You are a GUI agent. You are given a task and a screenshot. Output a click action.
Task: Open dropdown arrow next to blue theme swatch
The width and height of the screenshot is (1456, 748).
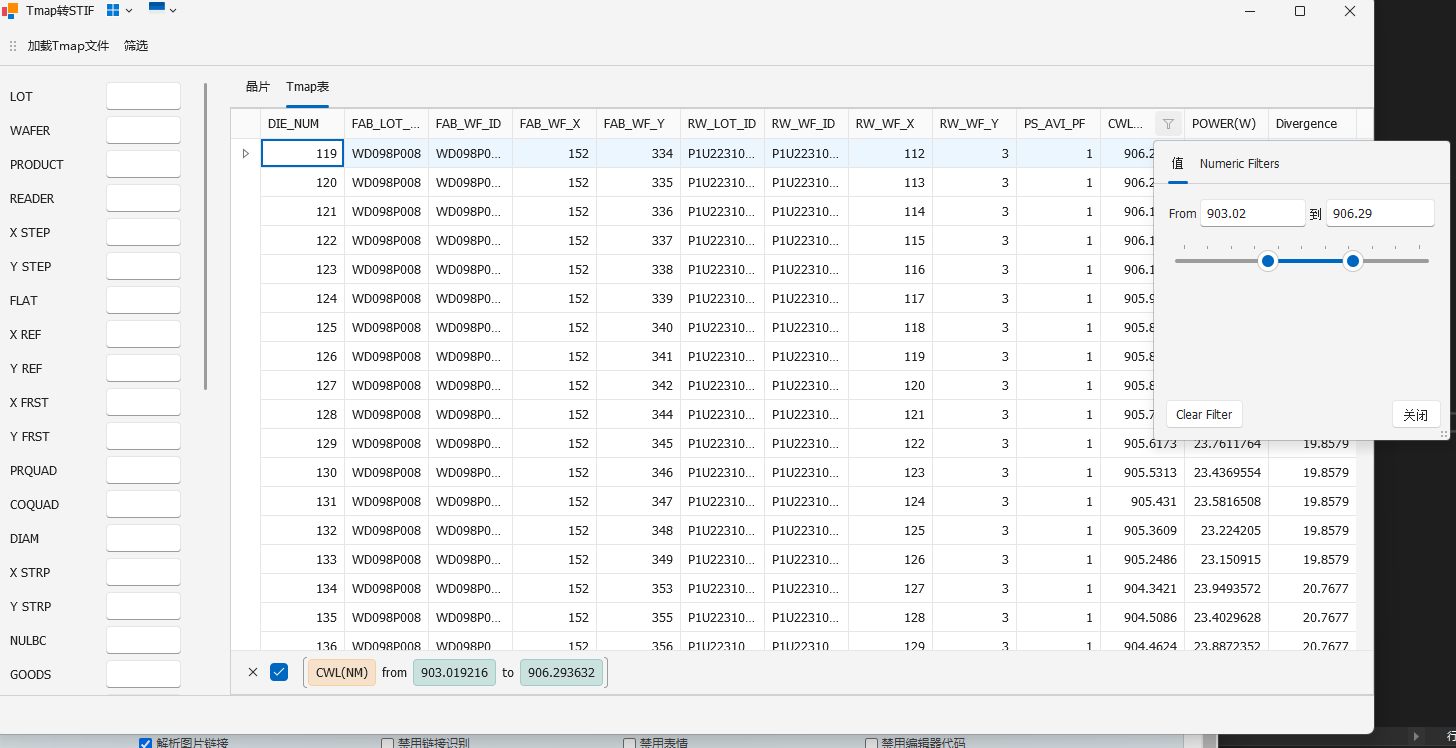[173, 11]
